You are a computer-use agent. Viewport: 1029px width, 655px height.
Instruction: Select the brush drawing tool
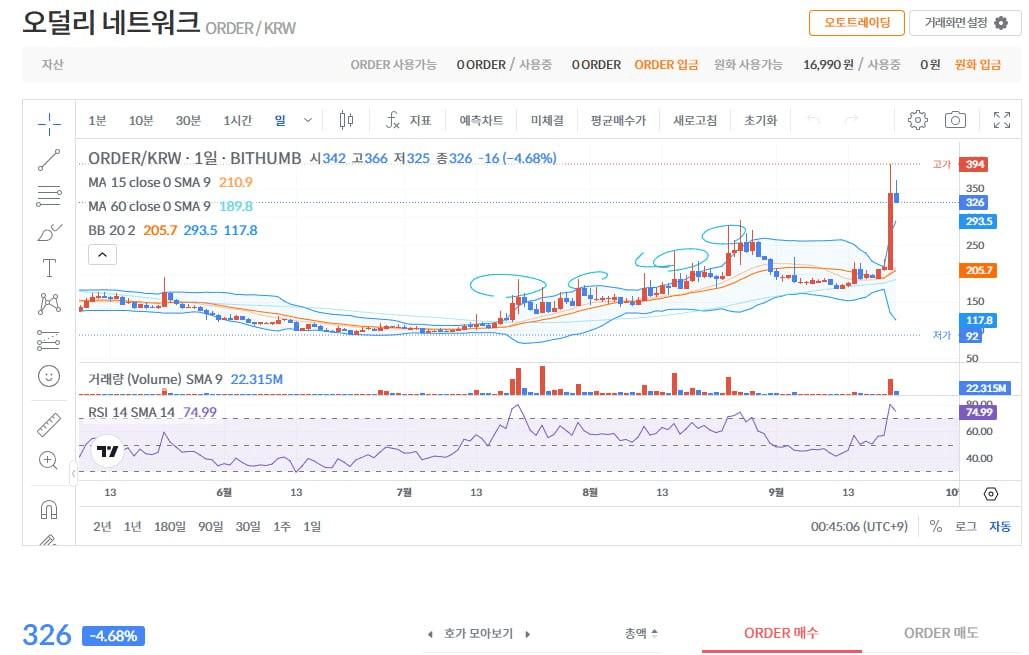49,232
